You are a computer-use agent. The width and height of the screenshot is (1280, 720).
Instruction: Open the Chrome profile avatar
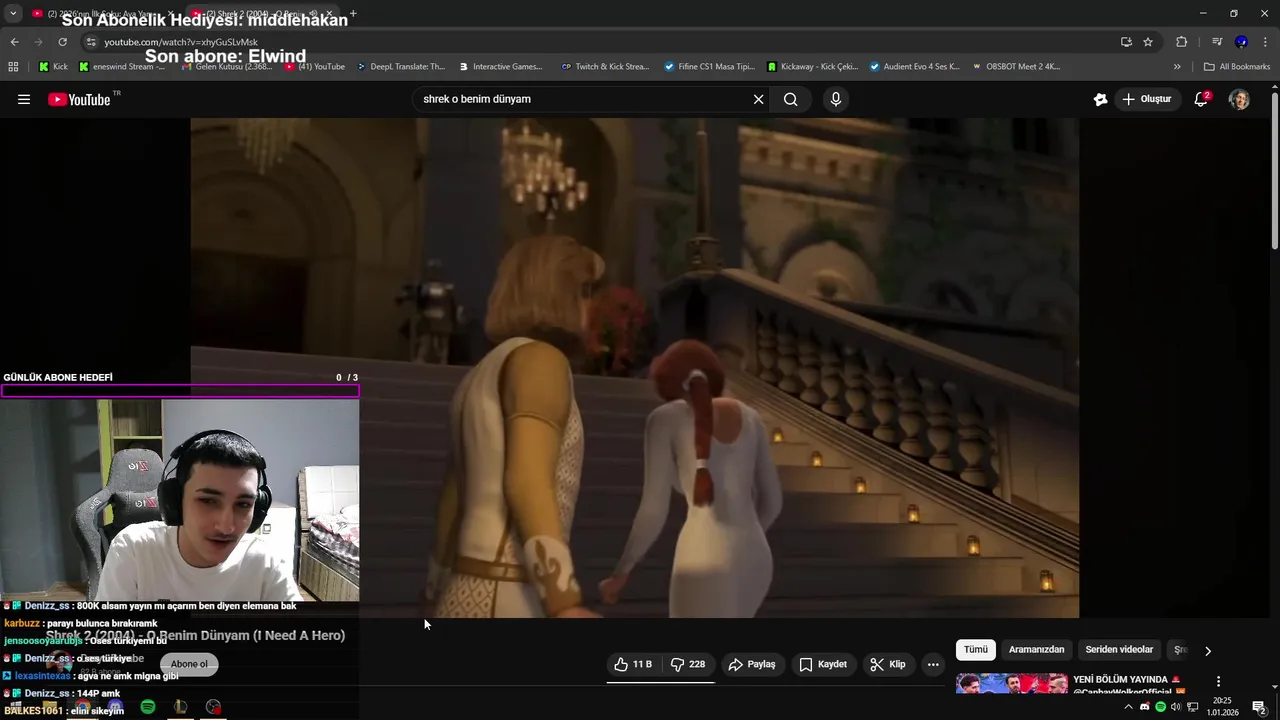[x=1241, y=42]
